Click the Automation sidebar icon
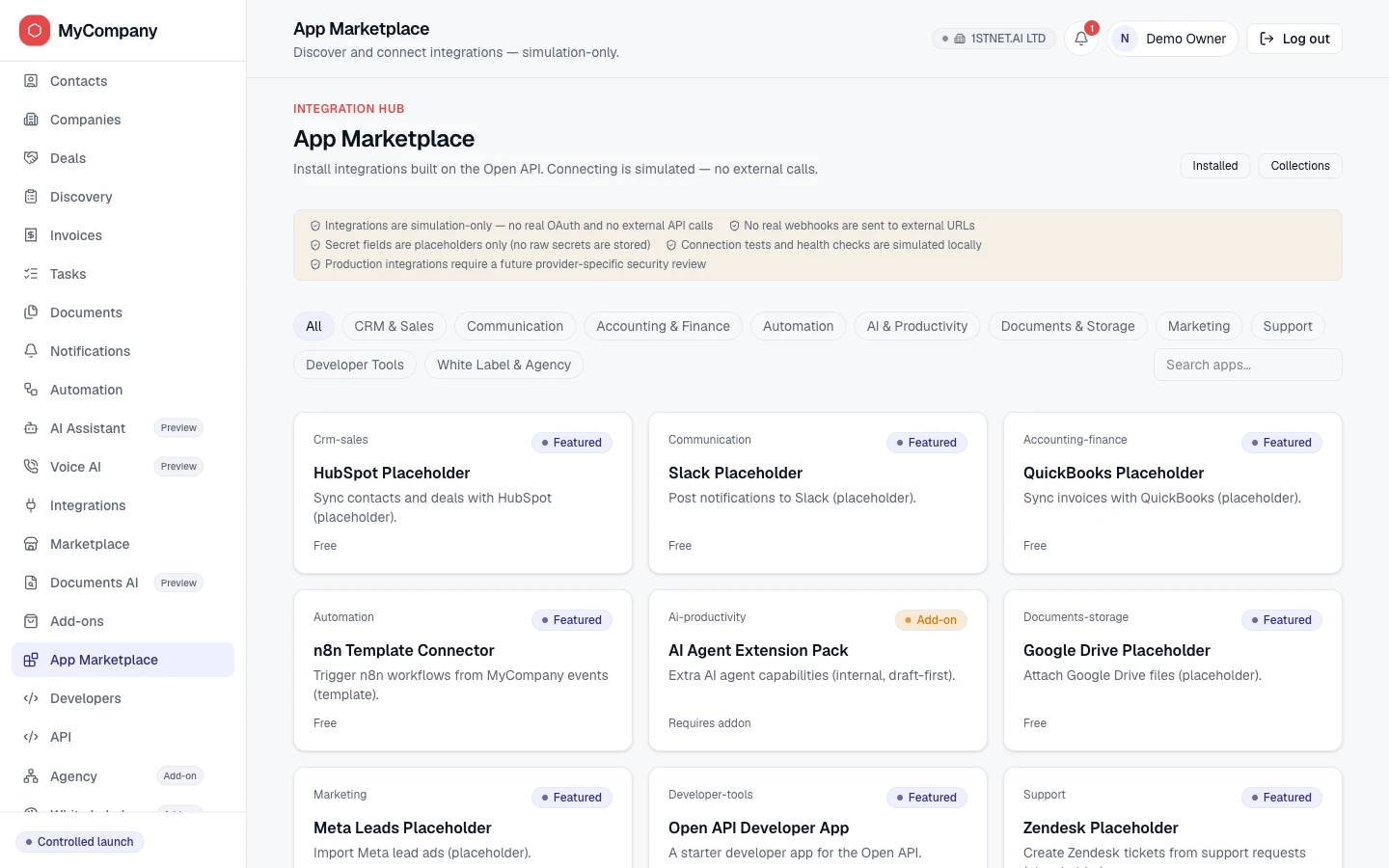Screen dimensions: 1389x868 click(x=31, y=390)
